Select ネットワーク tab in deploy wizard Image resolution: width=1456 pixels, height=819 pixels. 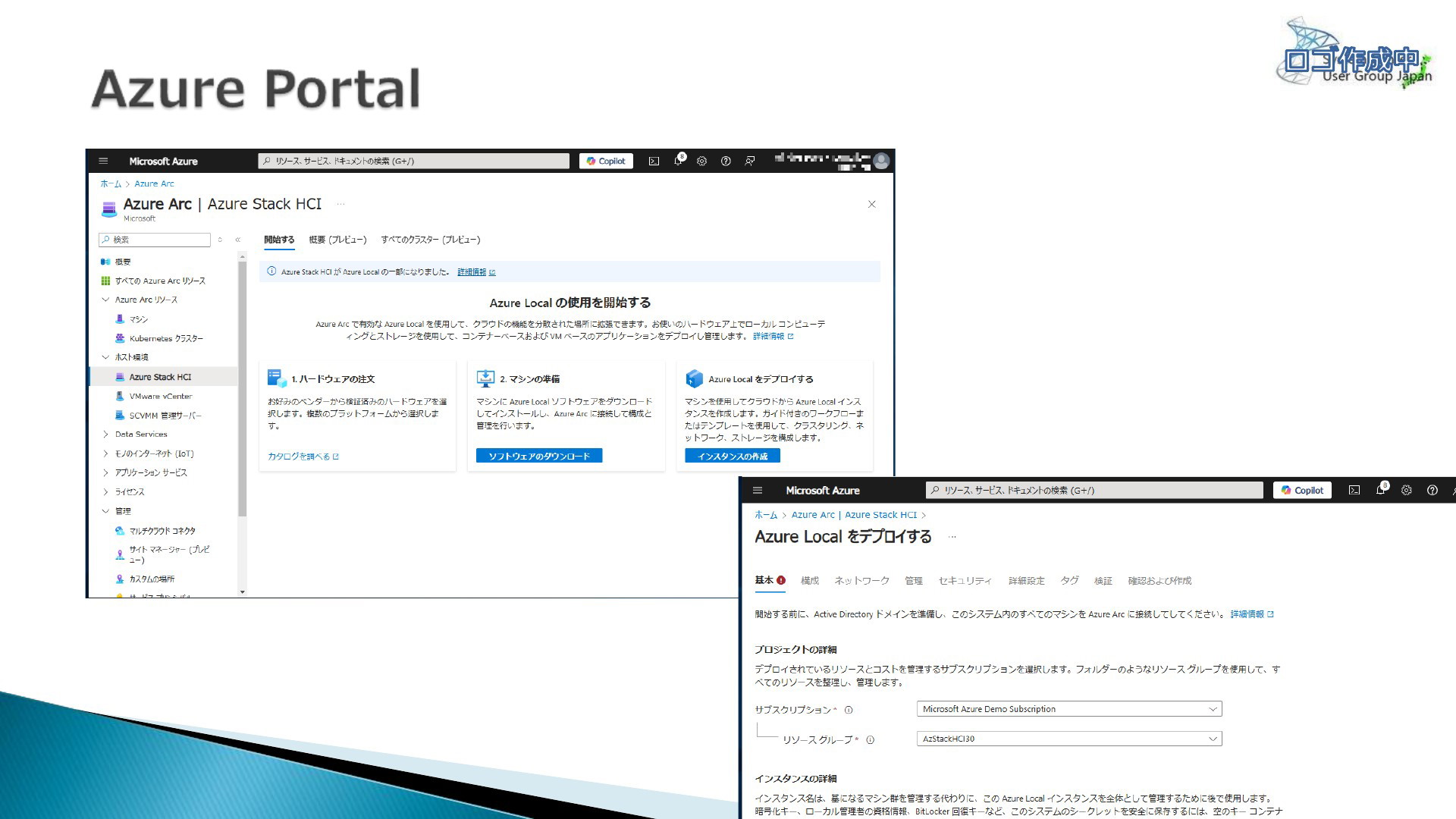click(861, 581)
